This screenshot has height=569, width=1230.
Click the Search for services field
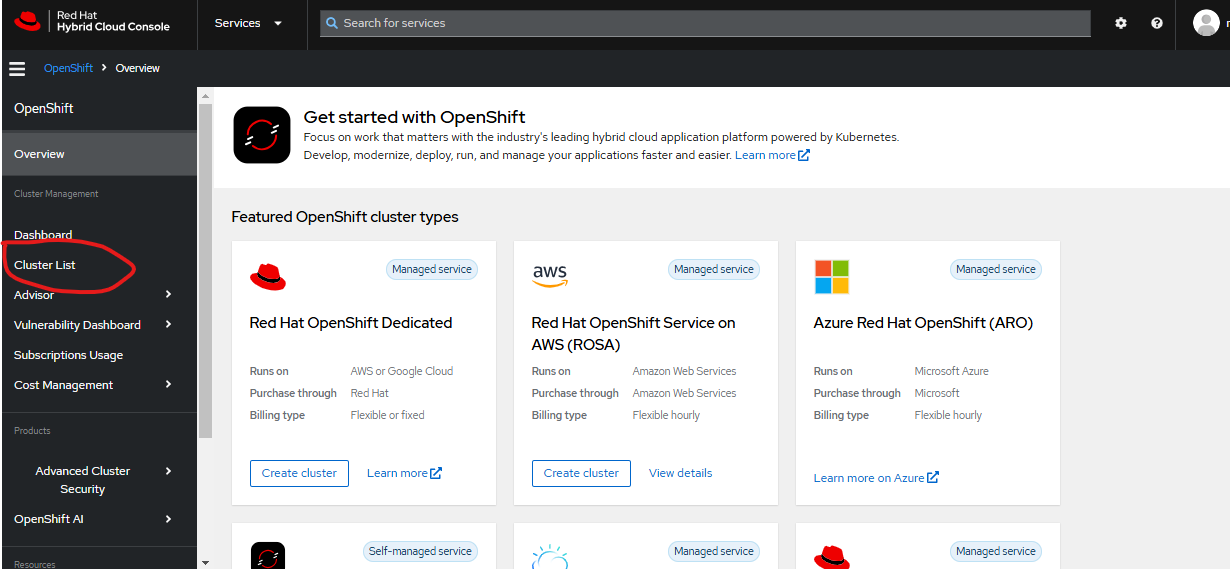point(705,23)
